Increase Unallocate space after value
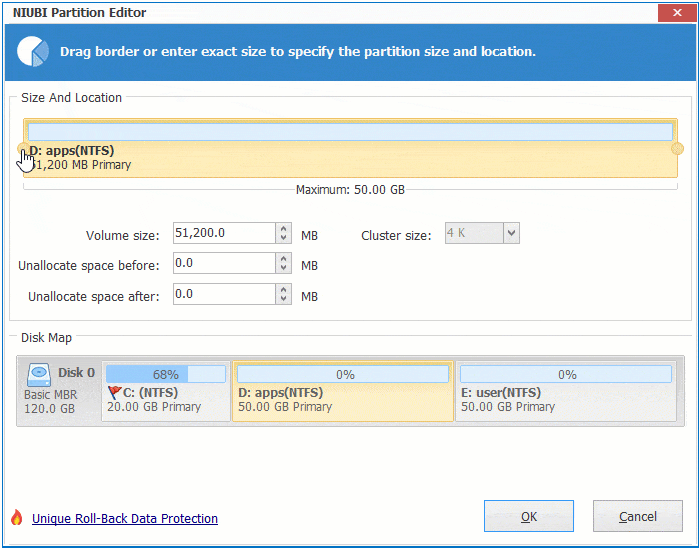 pyautogui.click(x=283, y=289)
